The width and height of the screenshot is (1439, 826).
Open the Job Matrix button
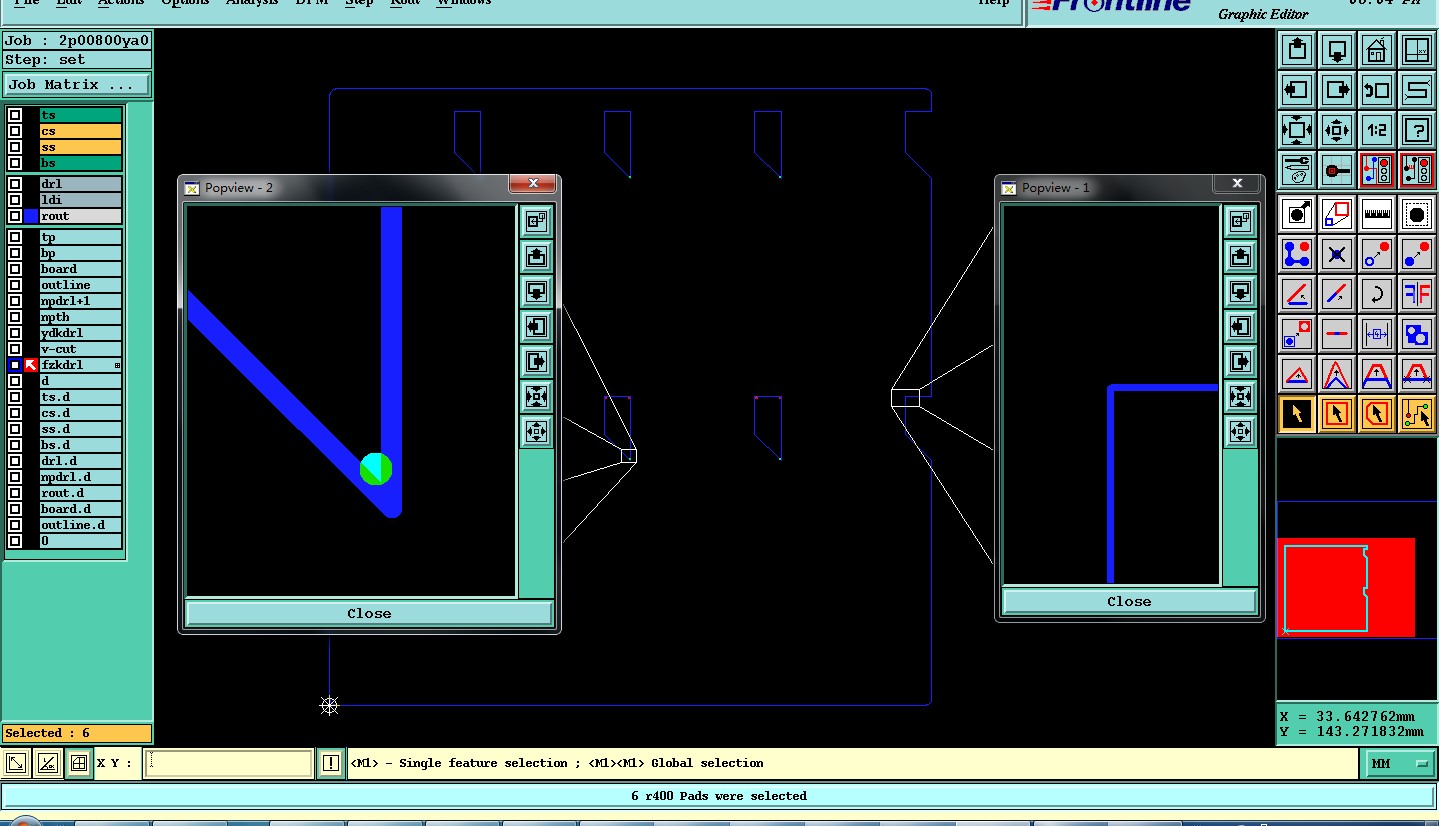pyautogui.click(x=77, y=85)
